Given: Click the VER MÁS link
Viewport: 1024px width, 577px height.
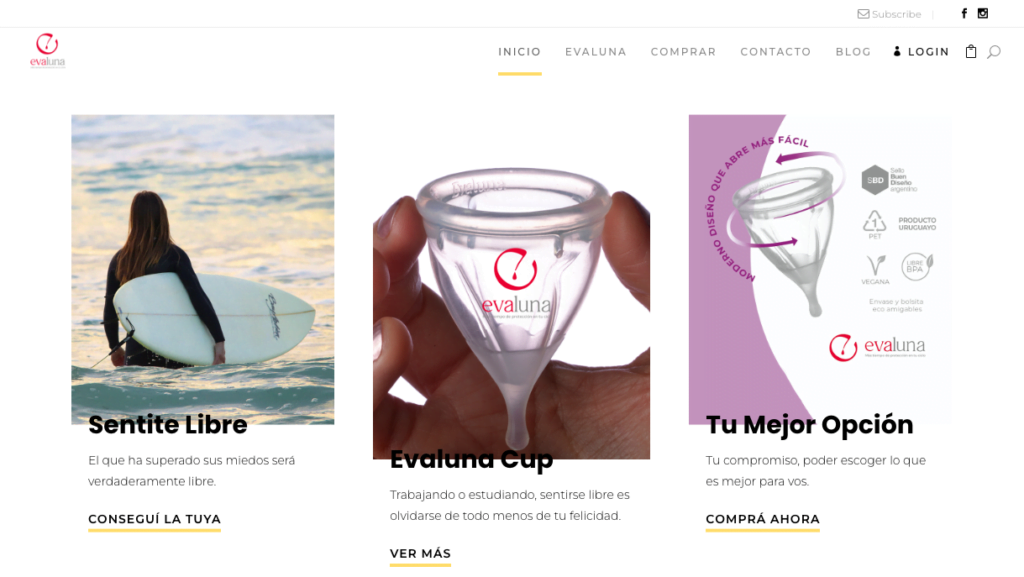Looking at the screenshot, I should click(x=421, y=554).
